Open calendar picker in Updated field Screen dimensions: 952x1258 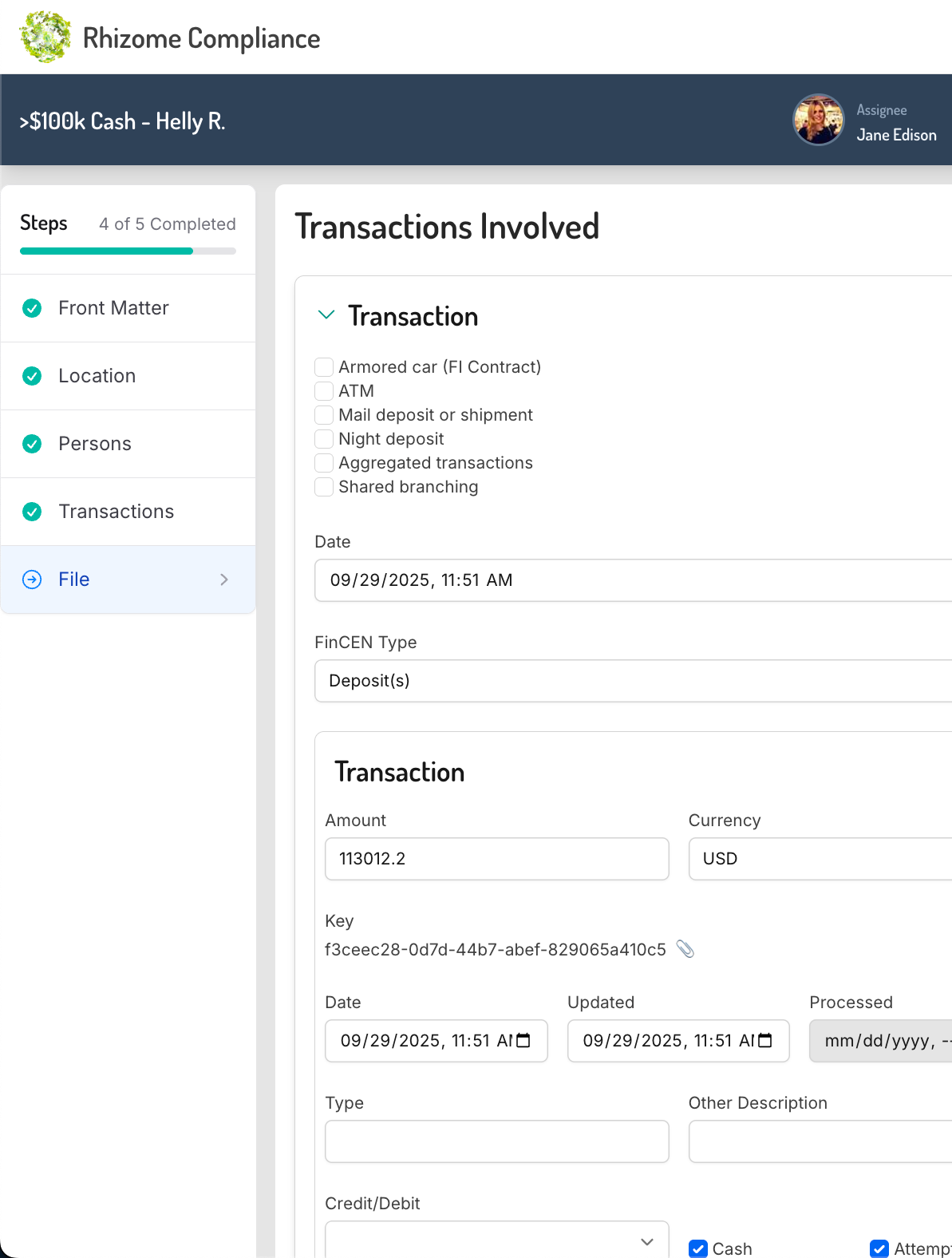(765, 1041)
